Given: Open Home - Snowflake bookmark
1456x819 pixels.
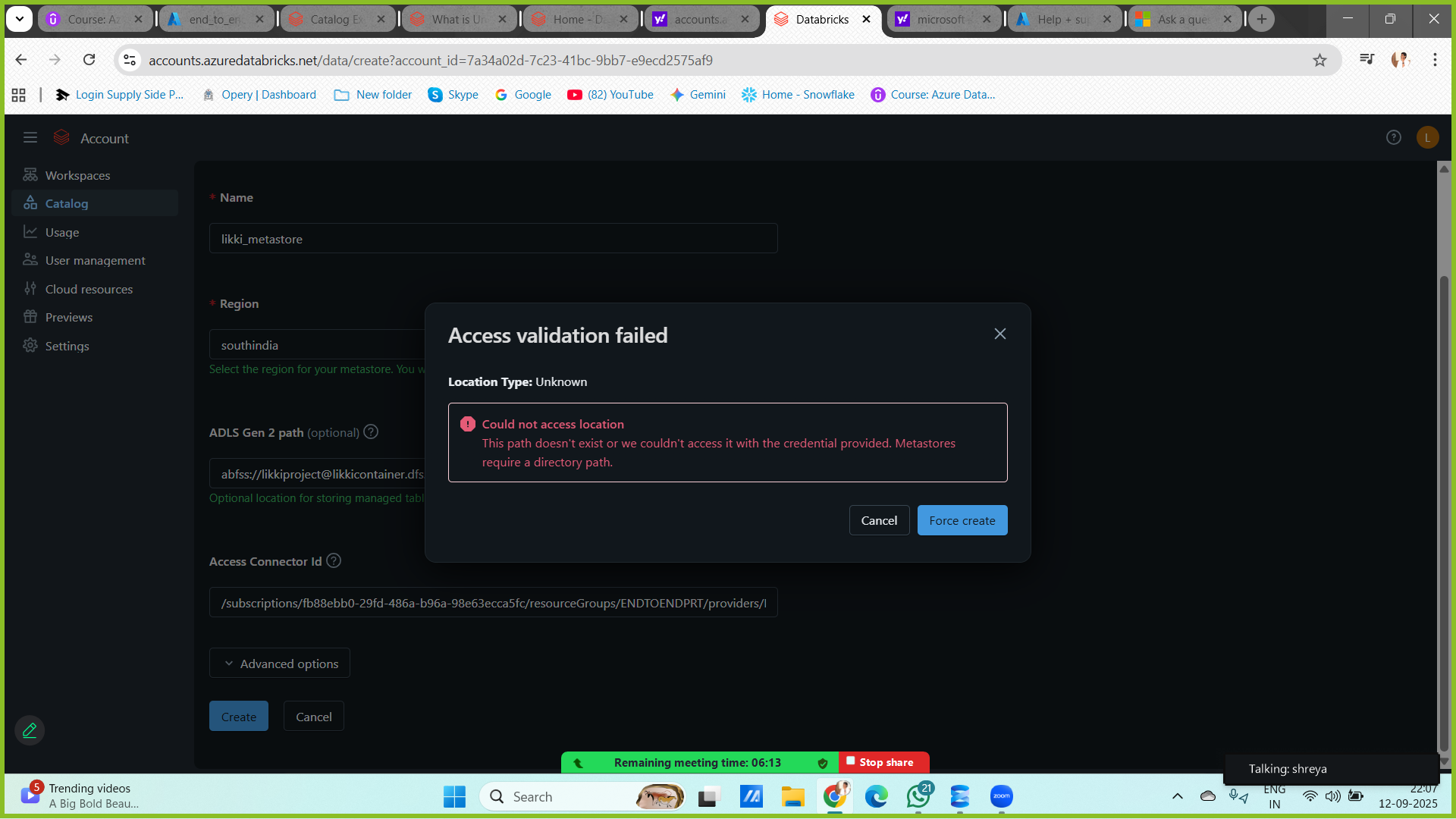Looking at the screenshot, I should coord(798,95).
